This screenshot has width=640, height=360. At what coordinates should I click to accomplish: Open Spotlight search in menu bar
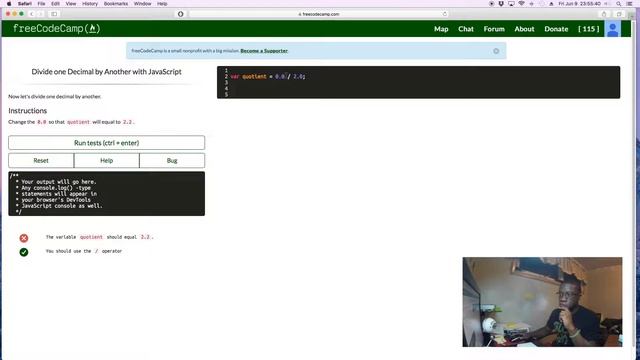point(619,4)
